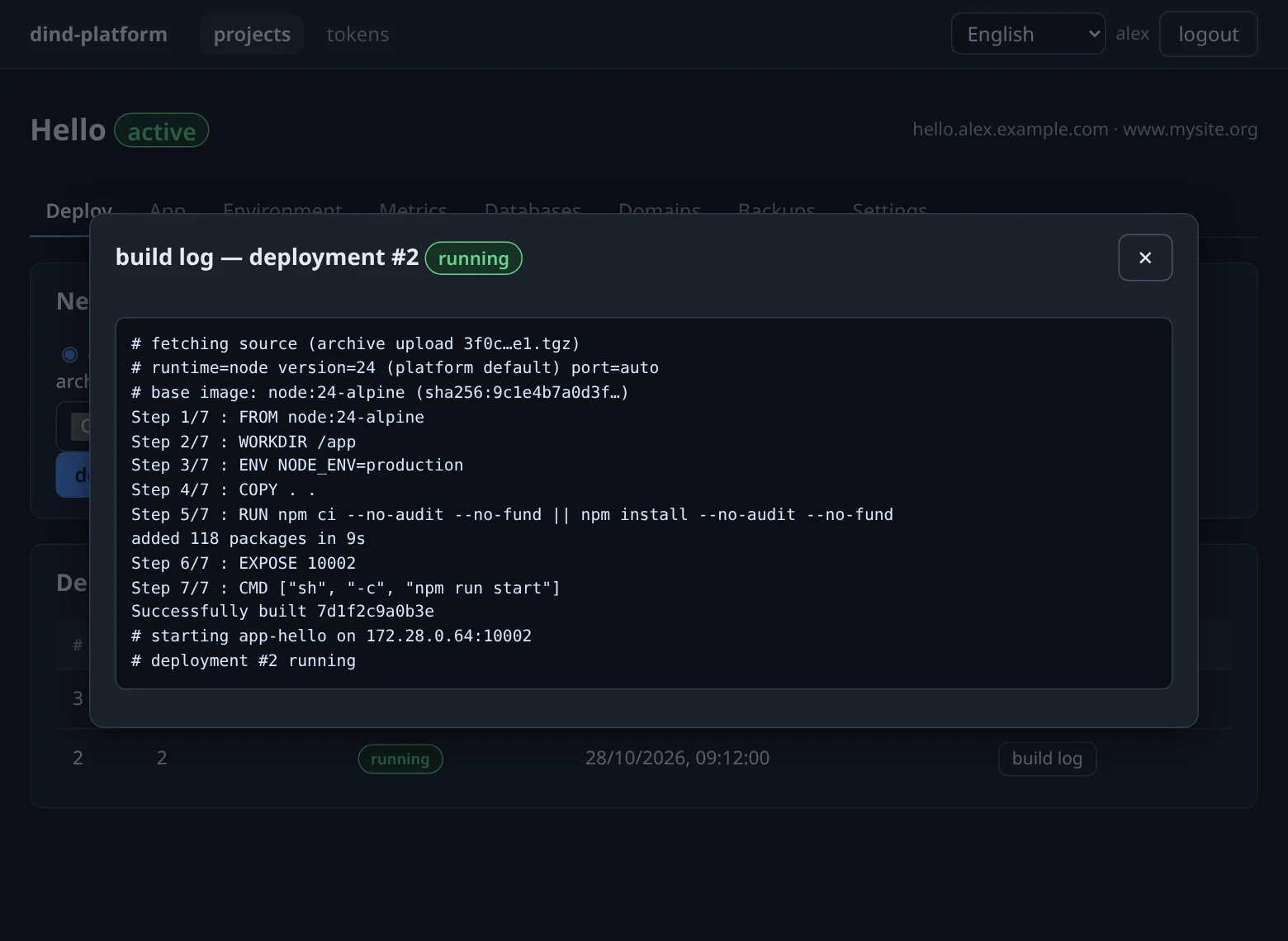This screenshot has width=1288, height=941.
Task: Open the English language dropdown
Action: coord(1028,34)
